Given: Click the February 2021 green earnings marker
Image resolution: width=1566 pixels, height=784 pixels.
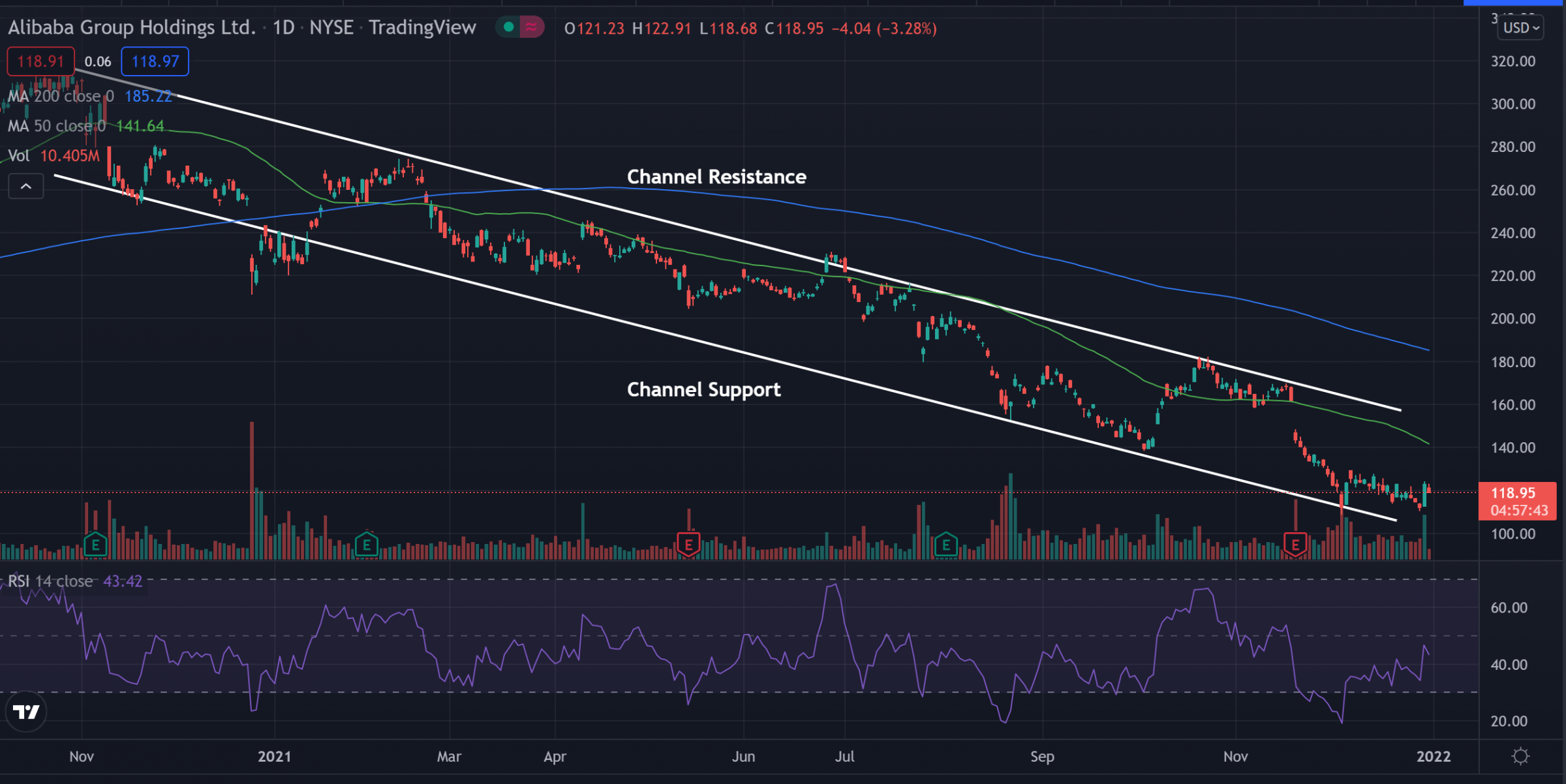Looking at the screenshot, I should pyautogui.click(x=367, y=544).
